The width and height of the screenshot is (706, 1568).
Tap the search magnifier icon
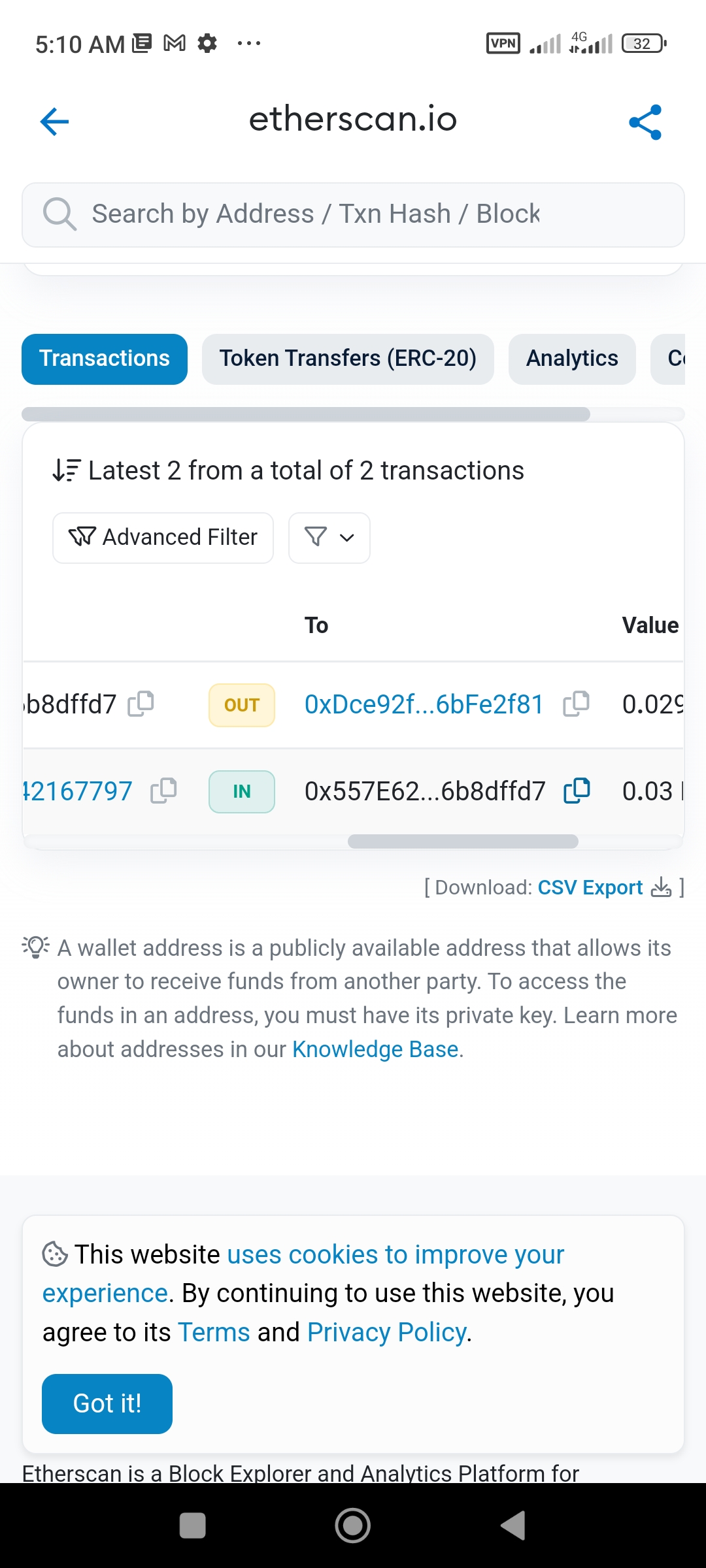[59, 214]
